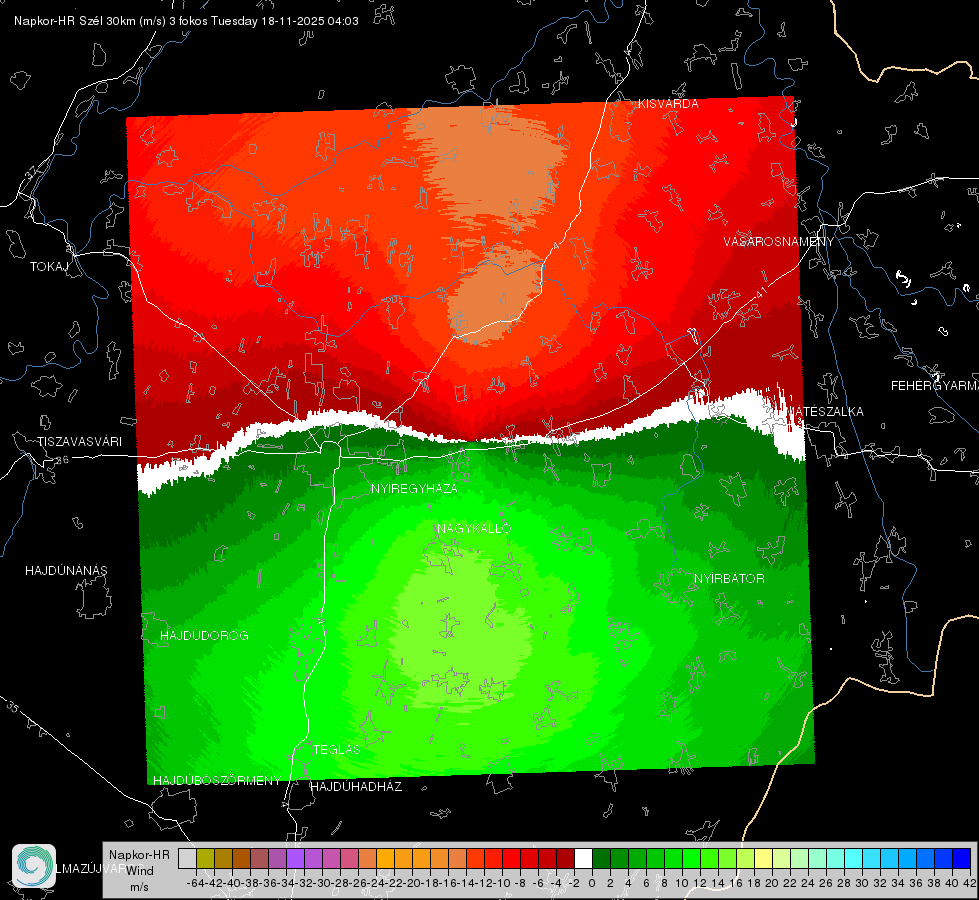Click the road number 35 label
Screen dimensions: 979x900
13,707
